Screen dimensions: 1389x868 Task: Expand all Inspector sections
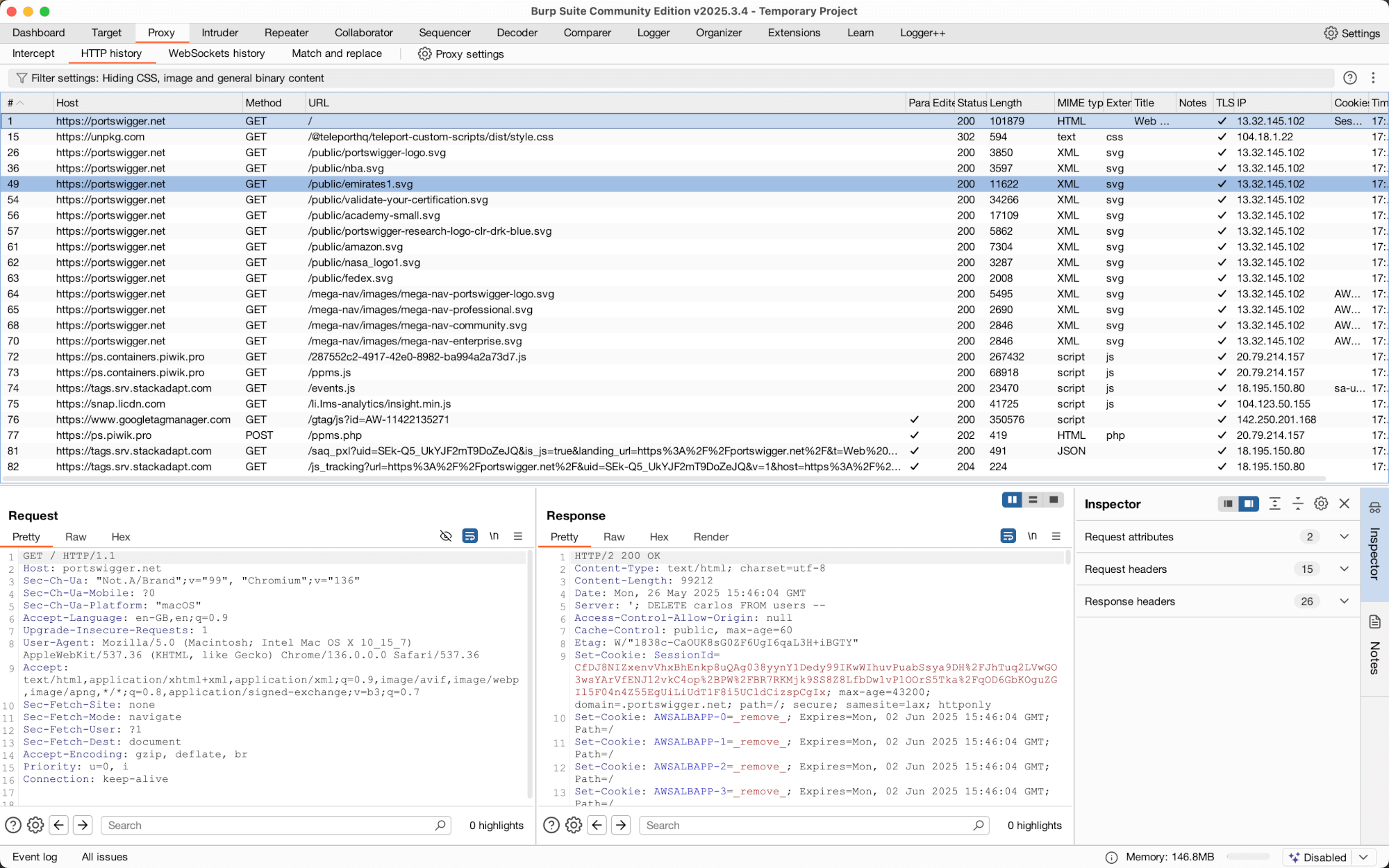click(x=1274, y=503)
